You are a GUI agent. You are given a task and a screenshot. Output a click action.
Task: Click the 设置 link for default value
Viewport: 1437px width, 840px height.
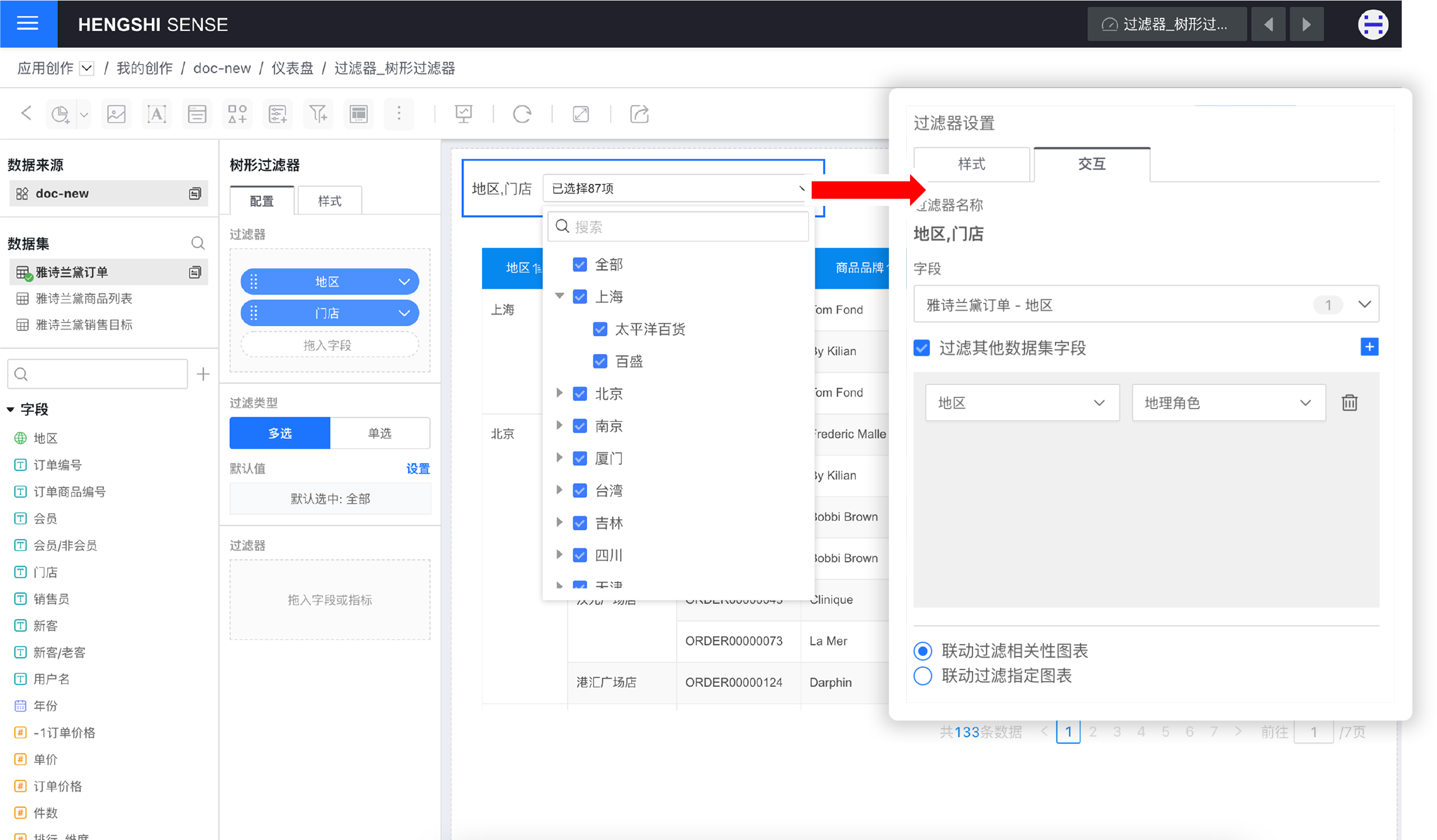click(x=418, y=469)
